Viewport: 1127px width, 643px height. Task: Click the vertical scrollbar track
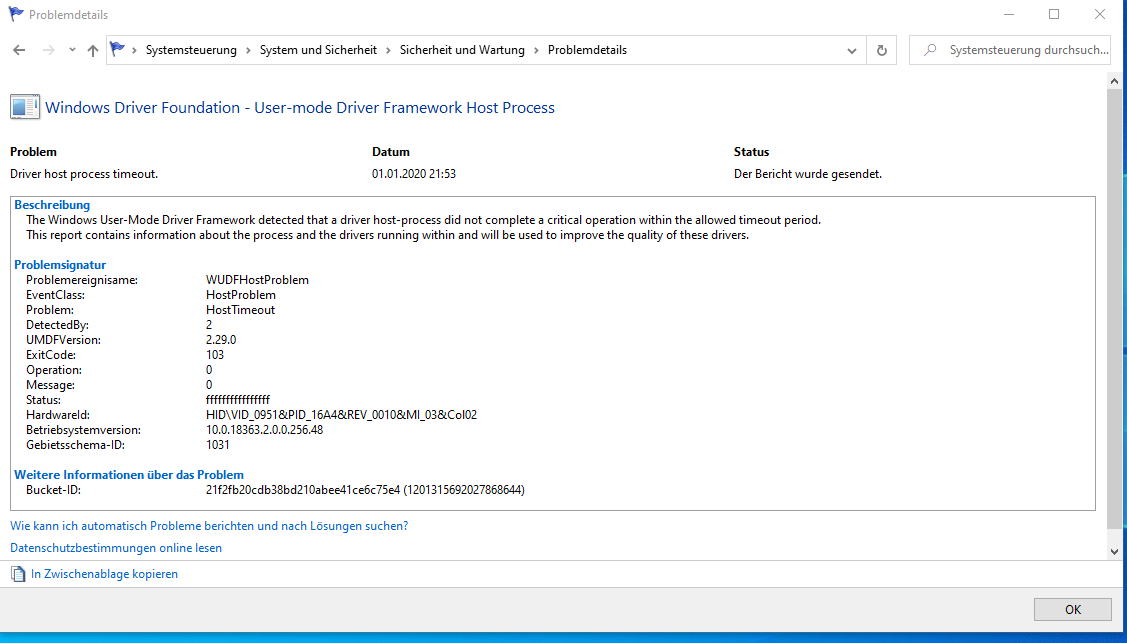coord(1114,316)
